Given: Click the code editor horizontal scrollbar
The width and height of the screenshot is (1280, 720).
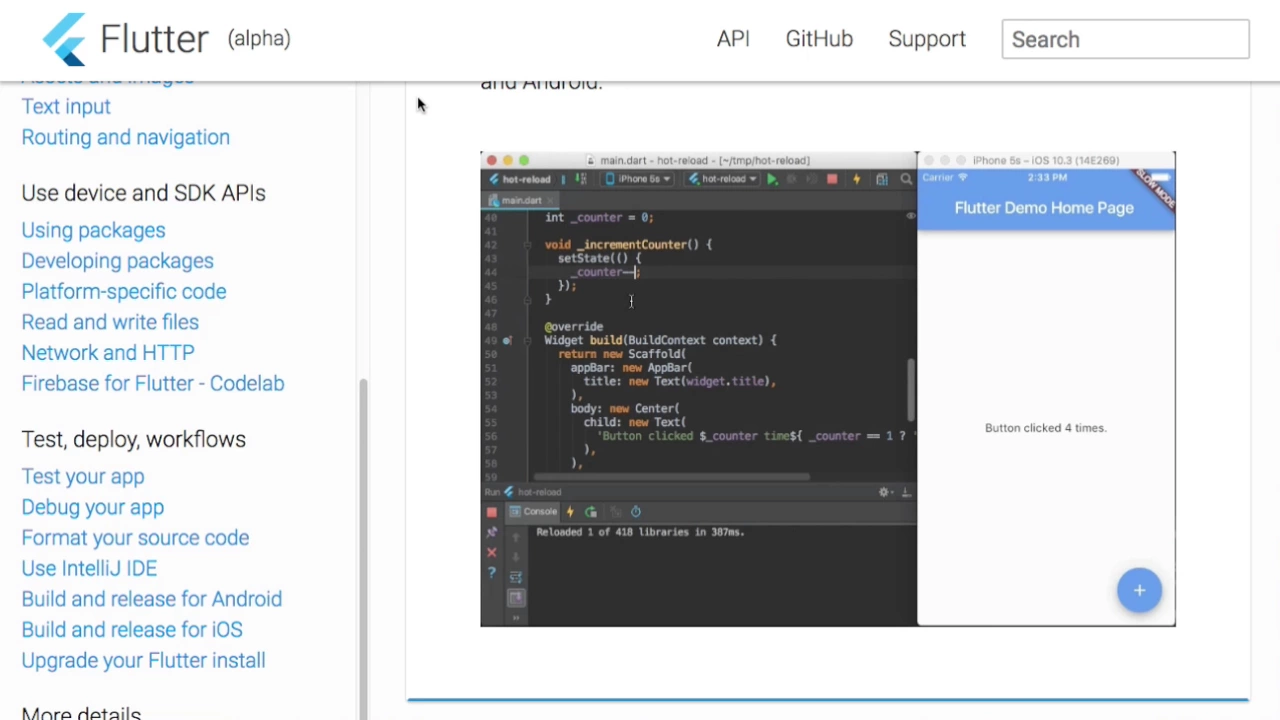Looking at the screenshot, I should (672, 476).
